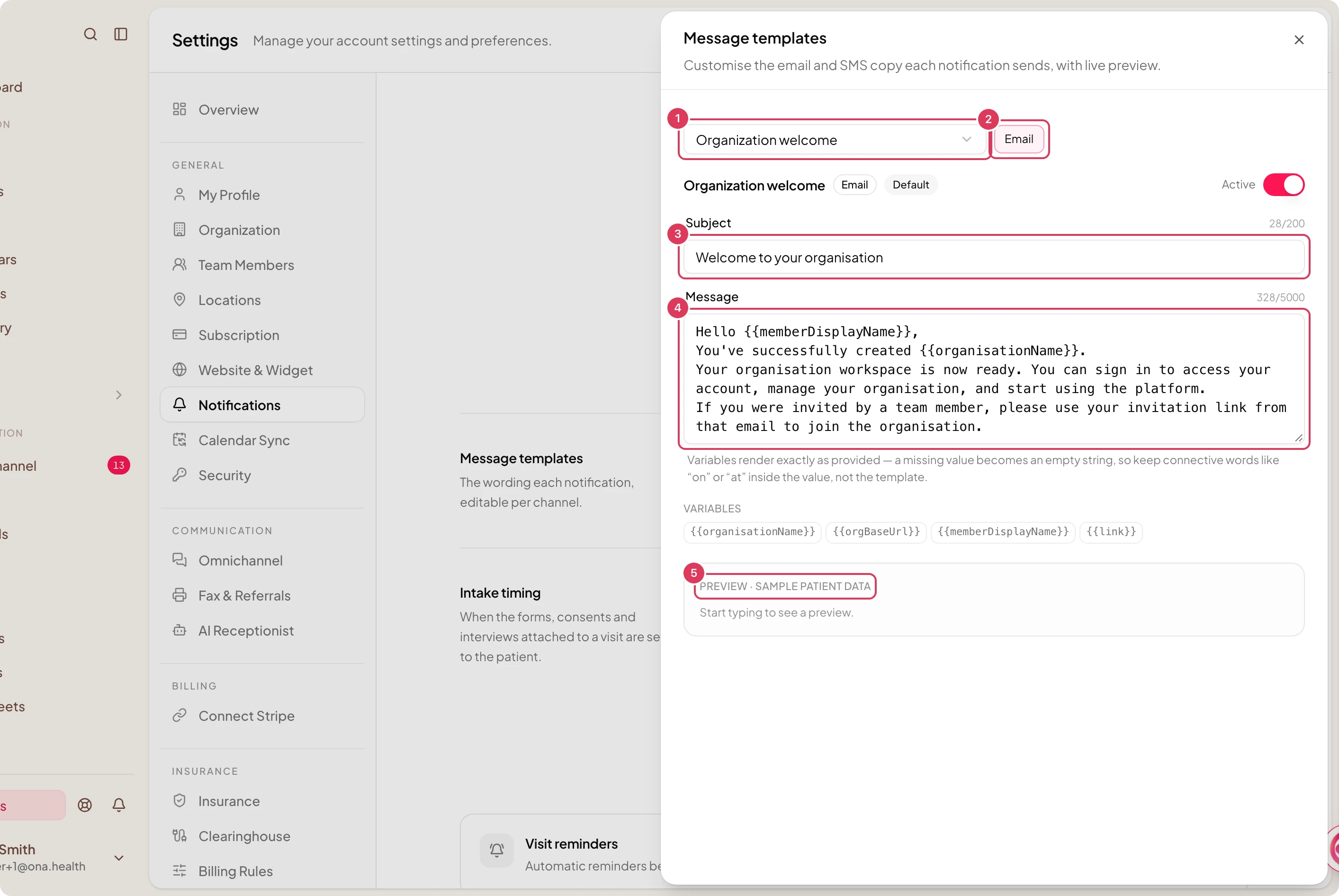The width and height of the screenshot is (1339, 896).
Task: Click the Insurance shield icon
Action: [x=180, y=800]
